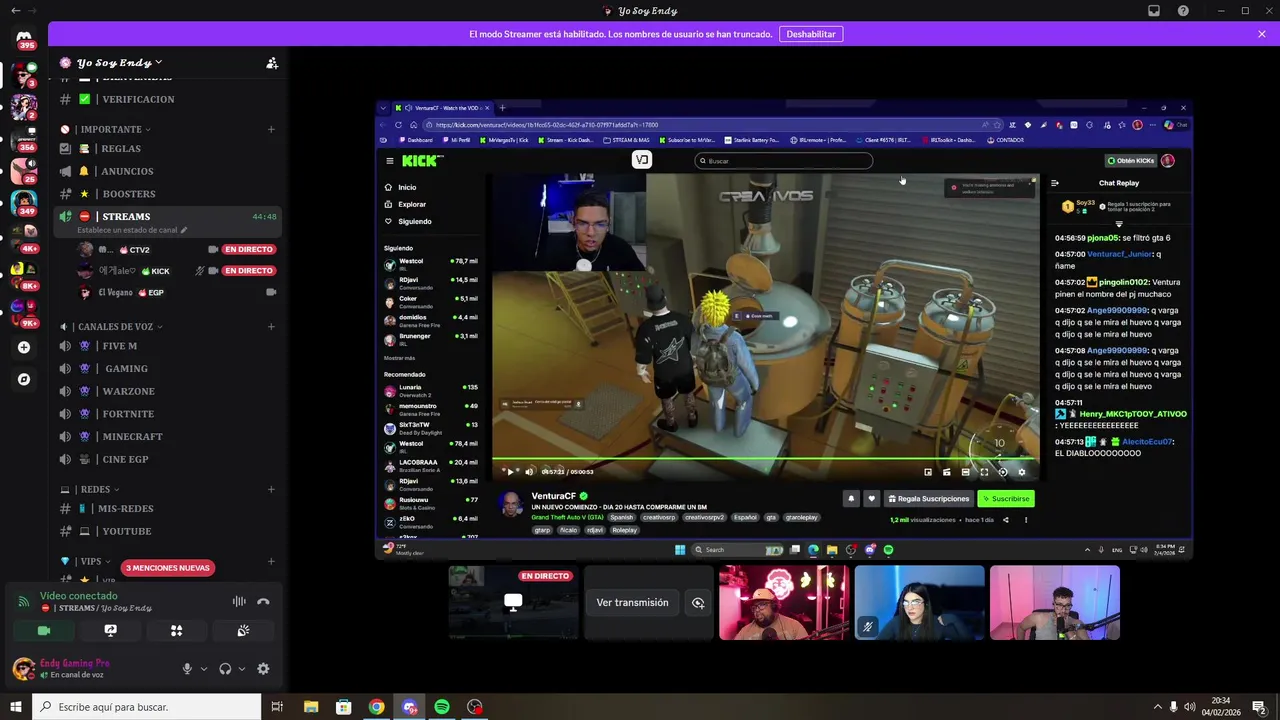1280x720 pixels.
Task: Create channel plus next to IMPORTANTE
Action: [x=271, y=129]
